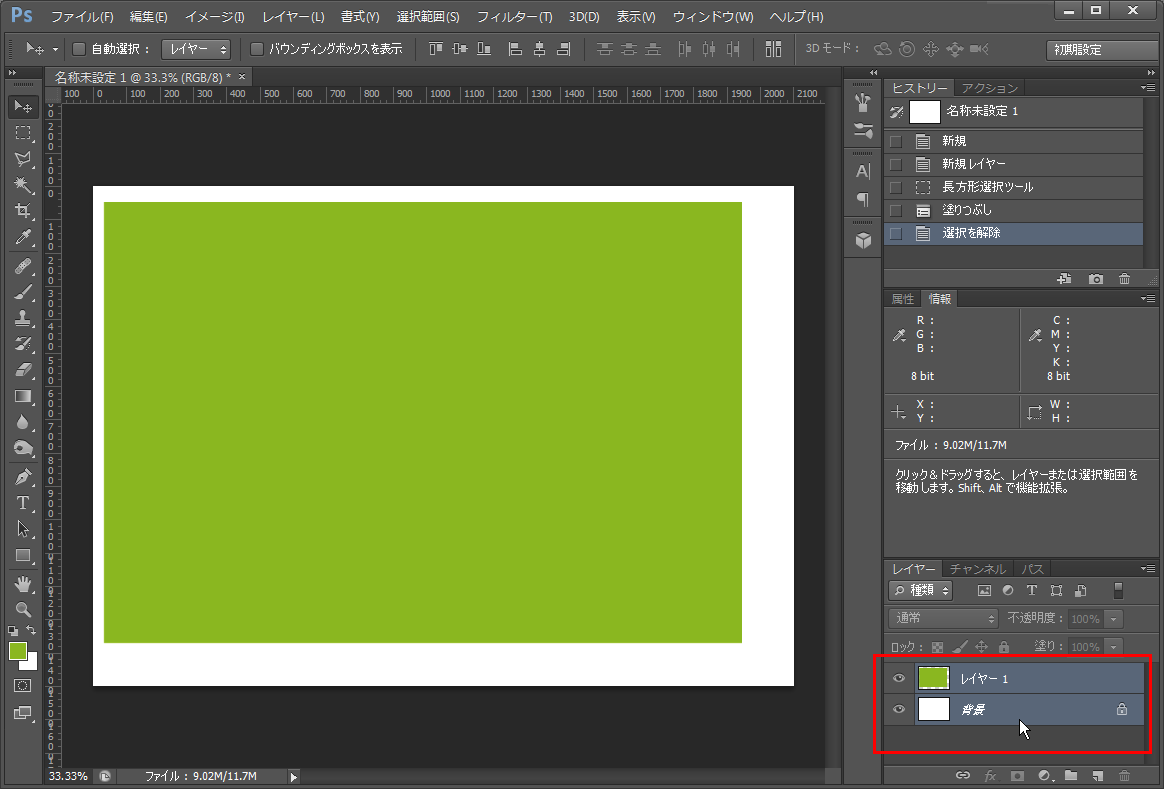Enable the 自動選択 checkbox
This screenshot has height=789, width=1164.
pyautogui.click(x=80, y=48)
